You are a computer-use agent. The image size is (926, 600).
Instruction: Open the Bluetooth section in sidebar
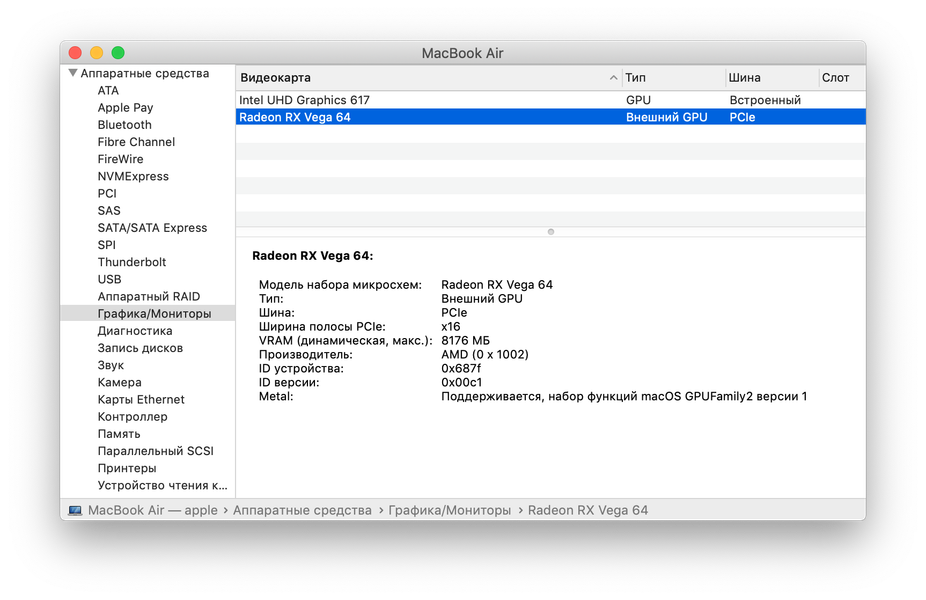click(125, 125)
